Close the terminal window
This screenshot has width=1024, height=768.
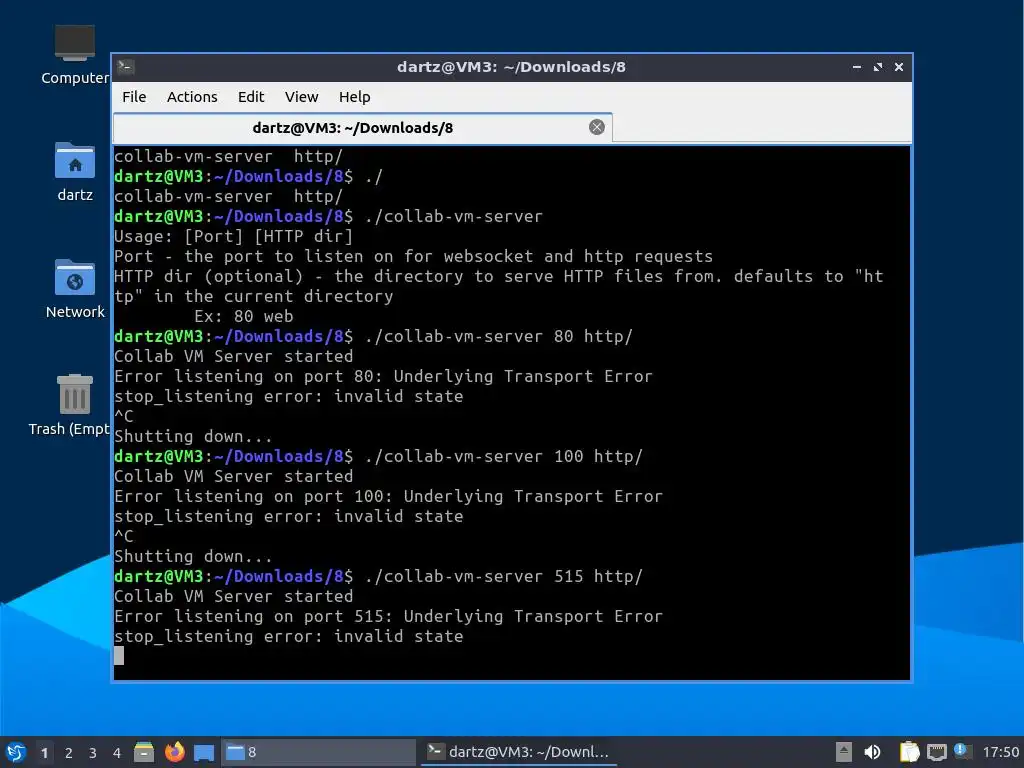pyautogui.click(x=899, y=67)
